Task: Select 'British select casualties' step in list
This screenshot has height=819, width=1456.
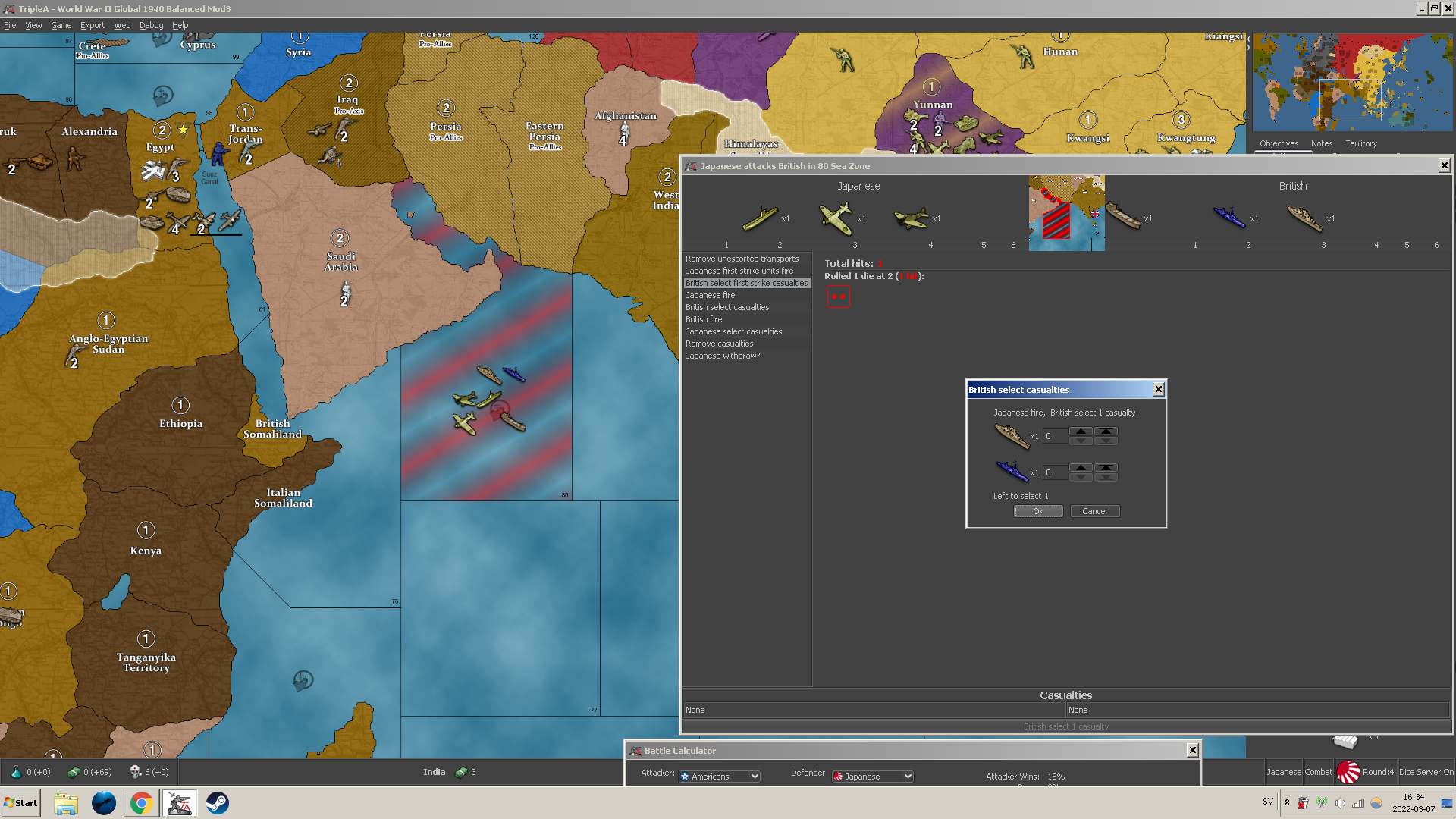Action: pos(747,307)
